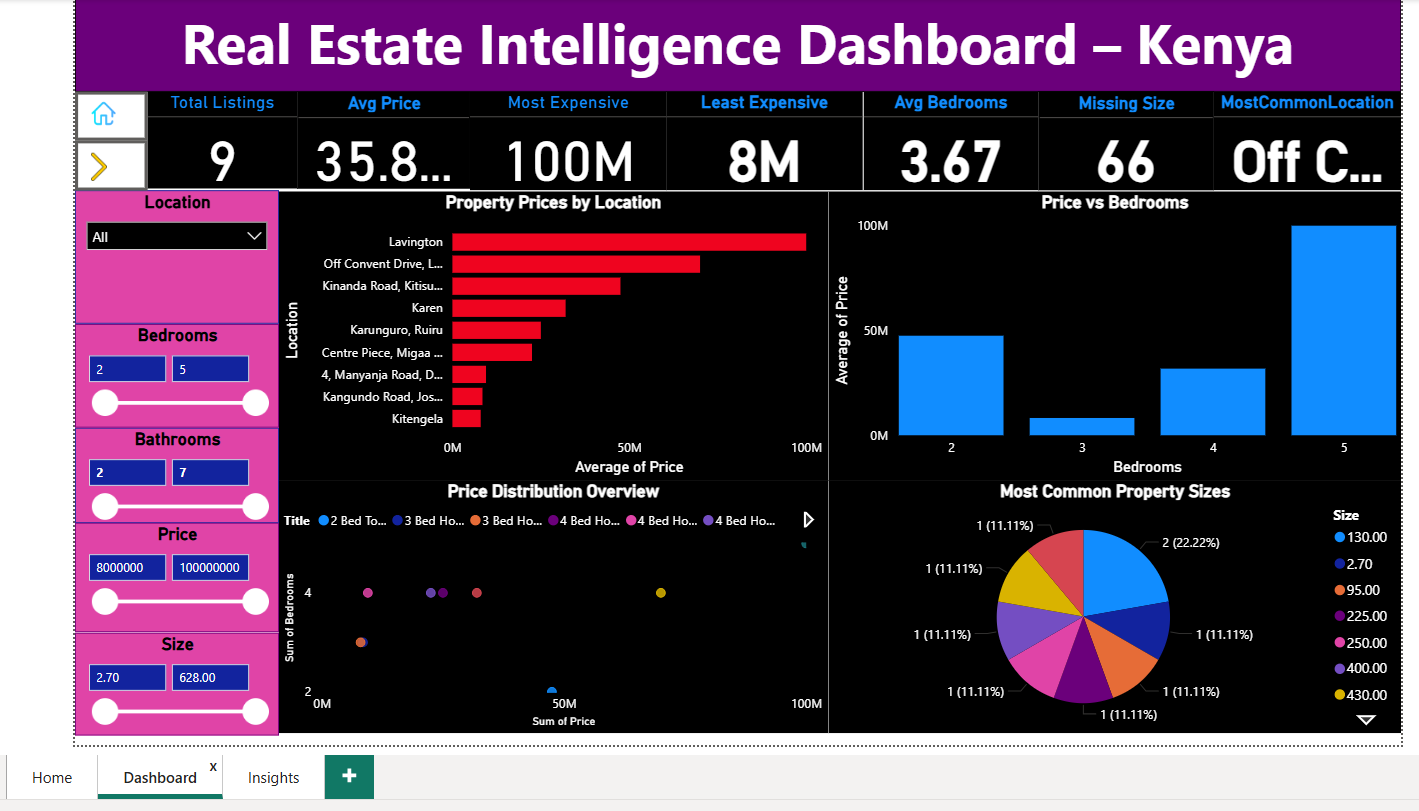Open the Insights page tab
The width and height of the screenshot is (1419, 811).
[x=273, y=777]
